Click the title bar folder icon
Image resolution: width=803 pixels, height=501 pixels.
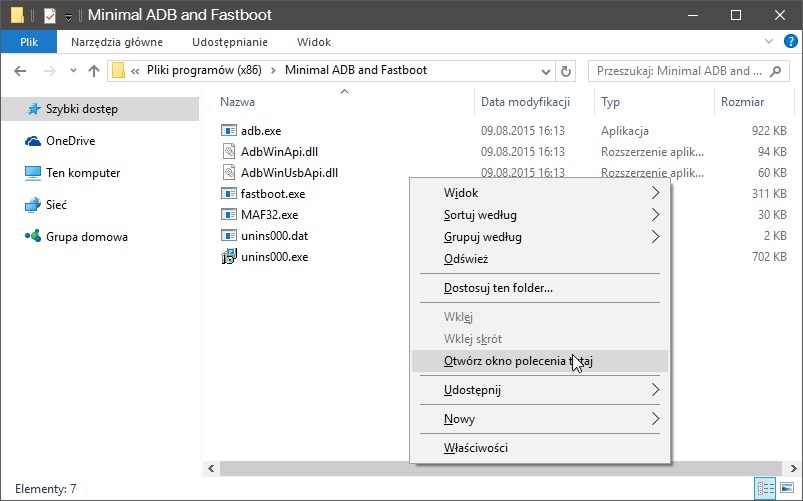tap(17, 15)
